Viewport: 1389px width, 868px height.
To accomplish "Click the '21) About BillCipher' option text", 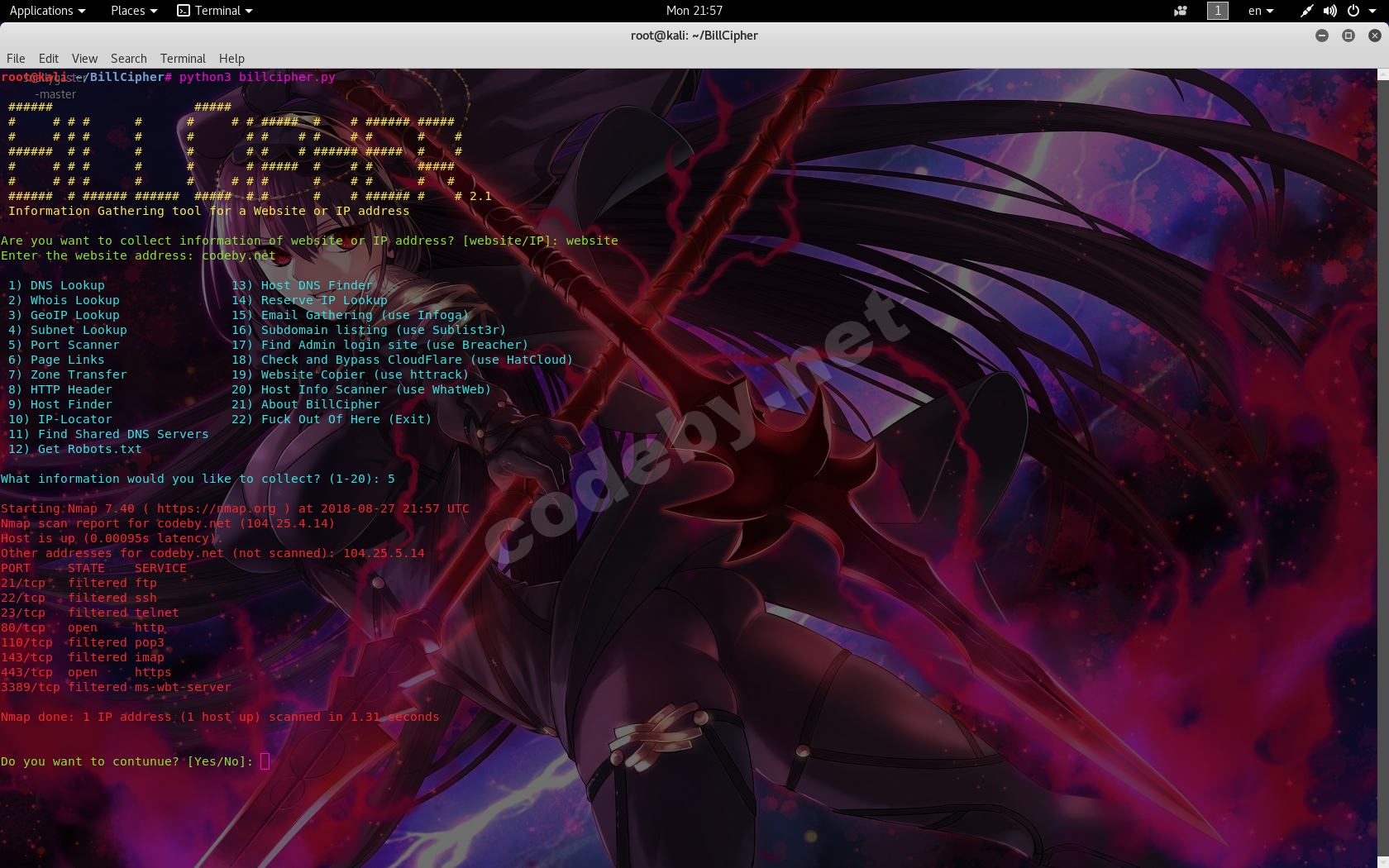I will [x=306, y=404].
